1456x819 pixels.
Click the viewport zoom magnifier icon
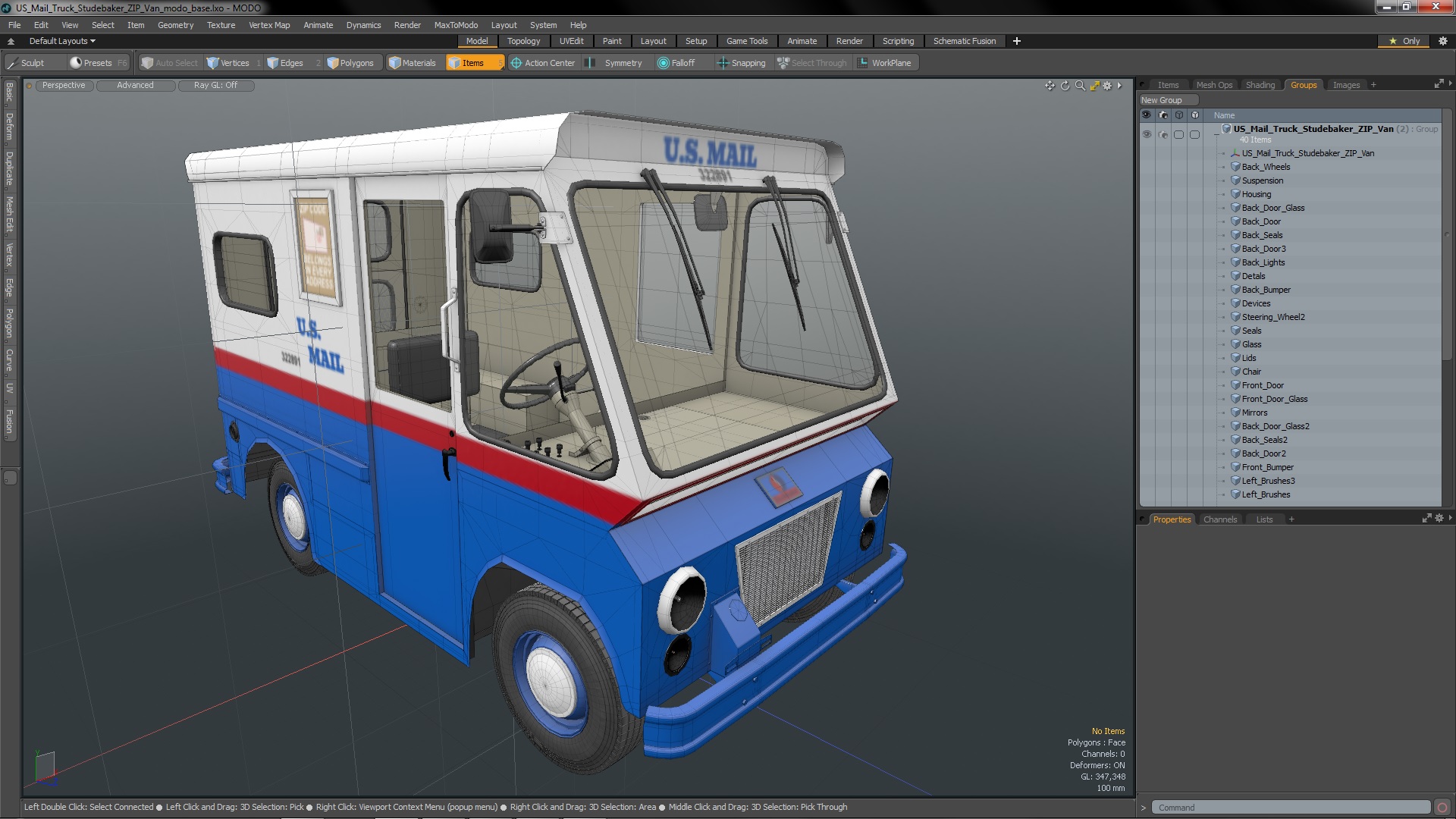1080,86
